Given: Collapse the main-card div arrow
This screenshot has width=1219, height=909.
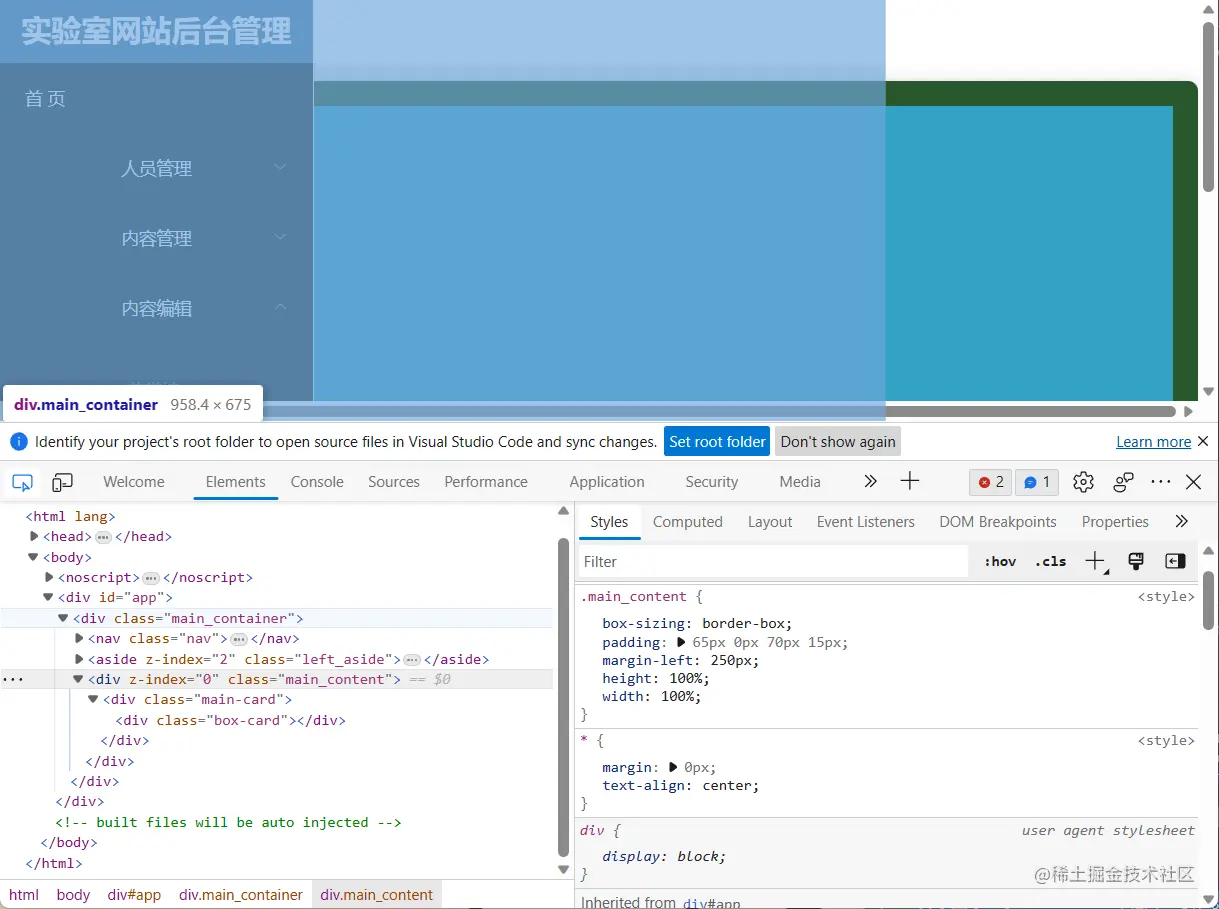Looking at the screenshot, I should point(94,700).
